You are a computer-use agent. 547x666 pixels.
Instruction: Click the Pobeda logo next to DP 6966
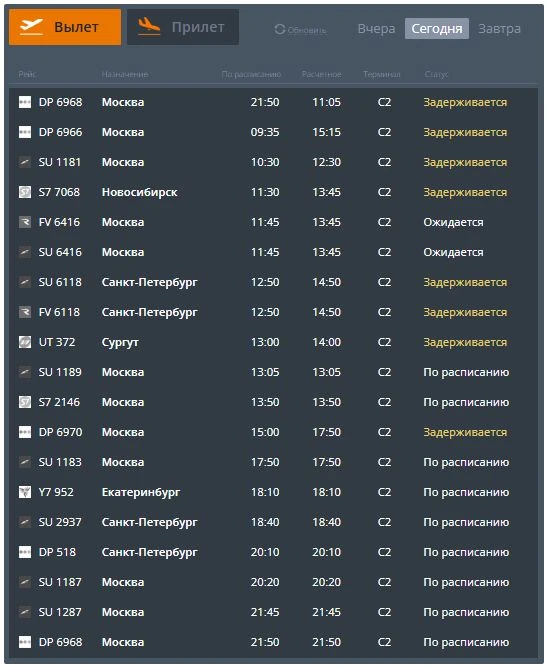tap(25, 133)
